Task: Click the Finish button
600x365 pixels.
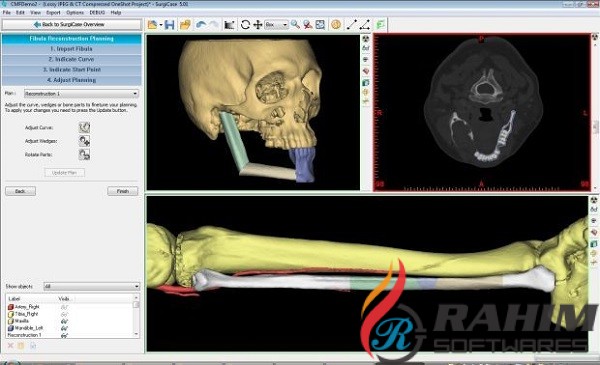Action: coord(122,191)
